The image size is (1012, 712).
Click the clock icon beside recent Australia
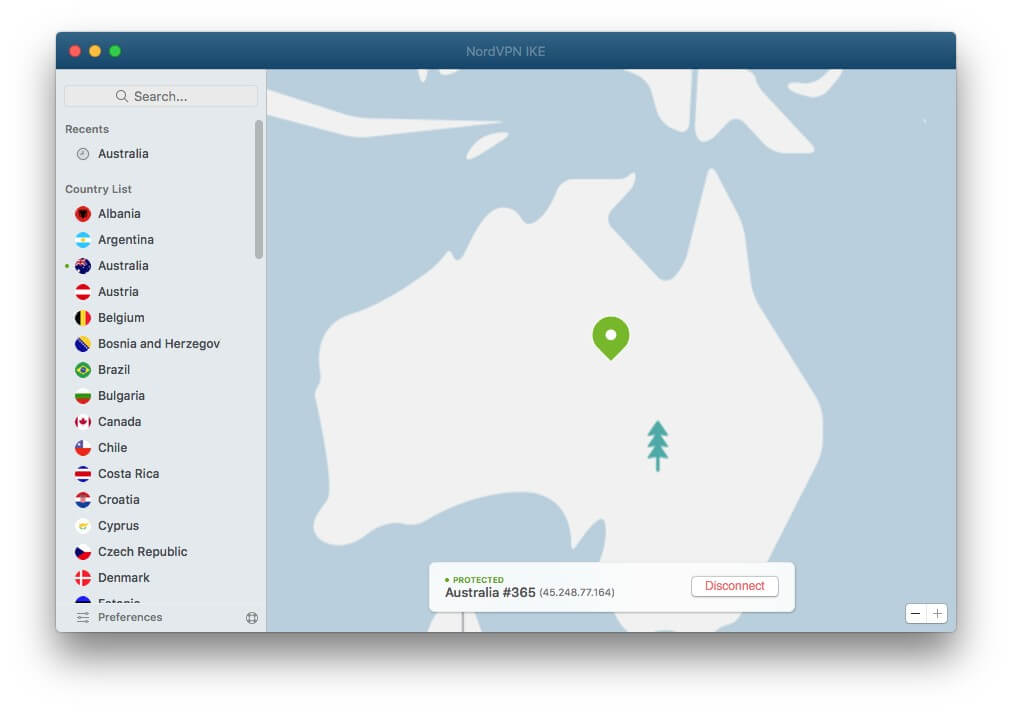[83, 154]
